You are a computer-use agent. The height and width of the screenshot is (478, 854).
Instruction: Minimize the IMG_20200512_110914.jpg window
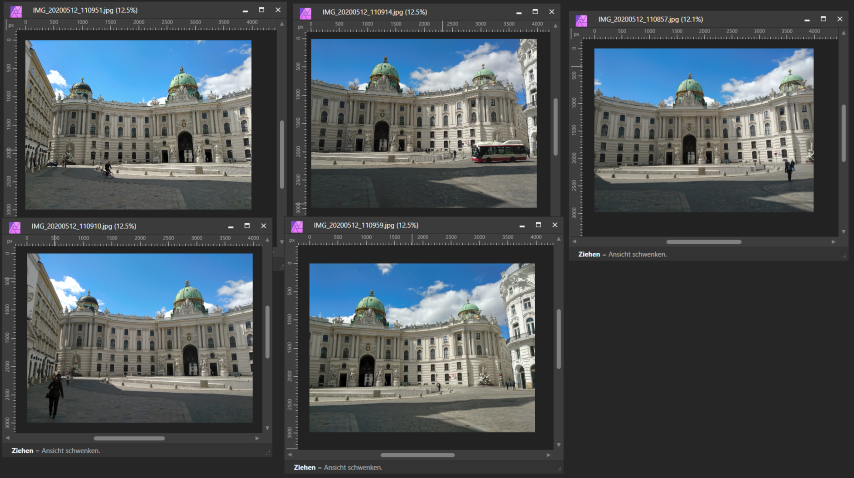coord(518,12)
